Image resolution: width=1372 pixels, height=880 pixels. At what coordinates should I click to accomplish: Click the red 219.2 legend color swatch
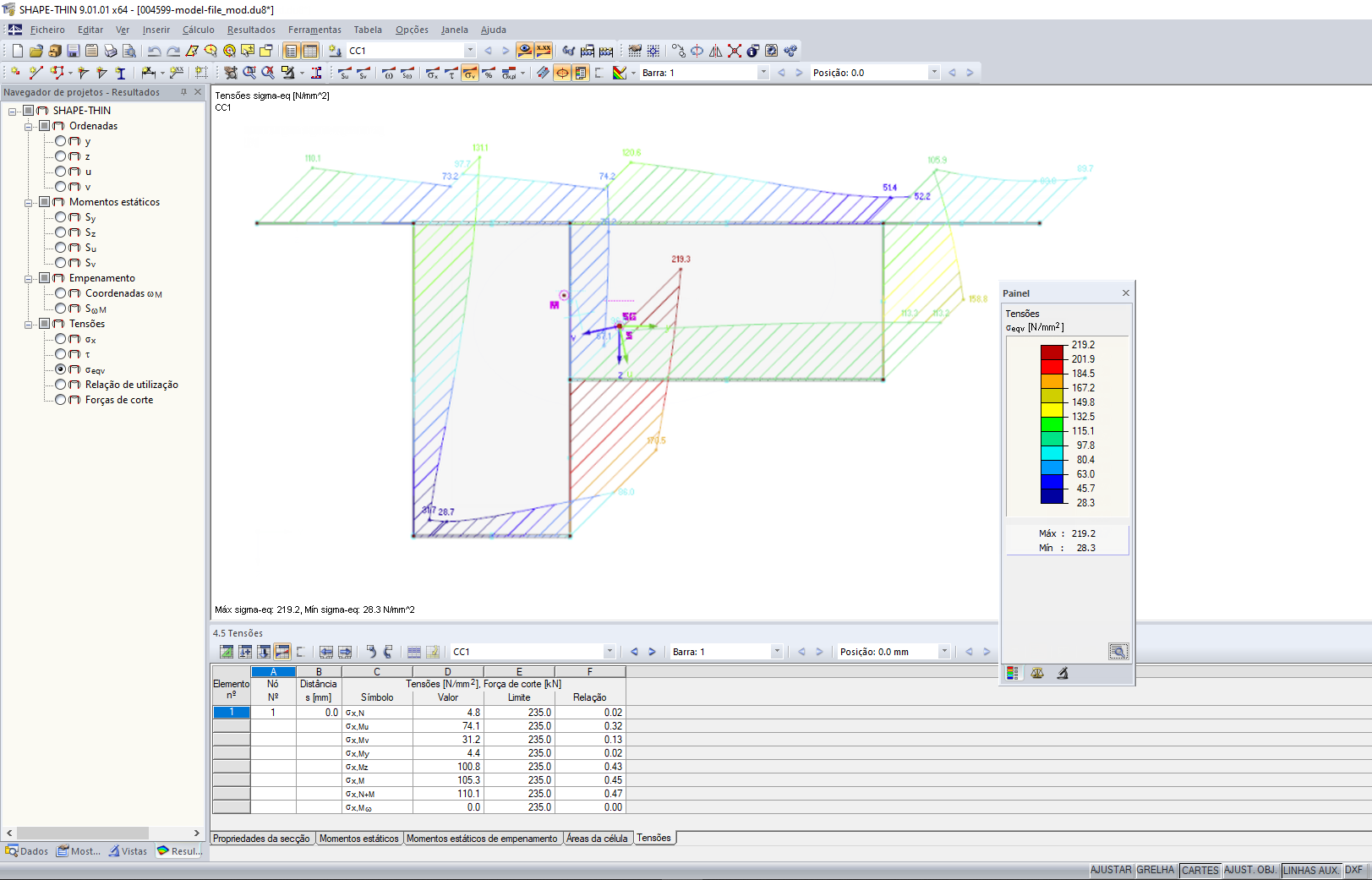click(1052, 353)
